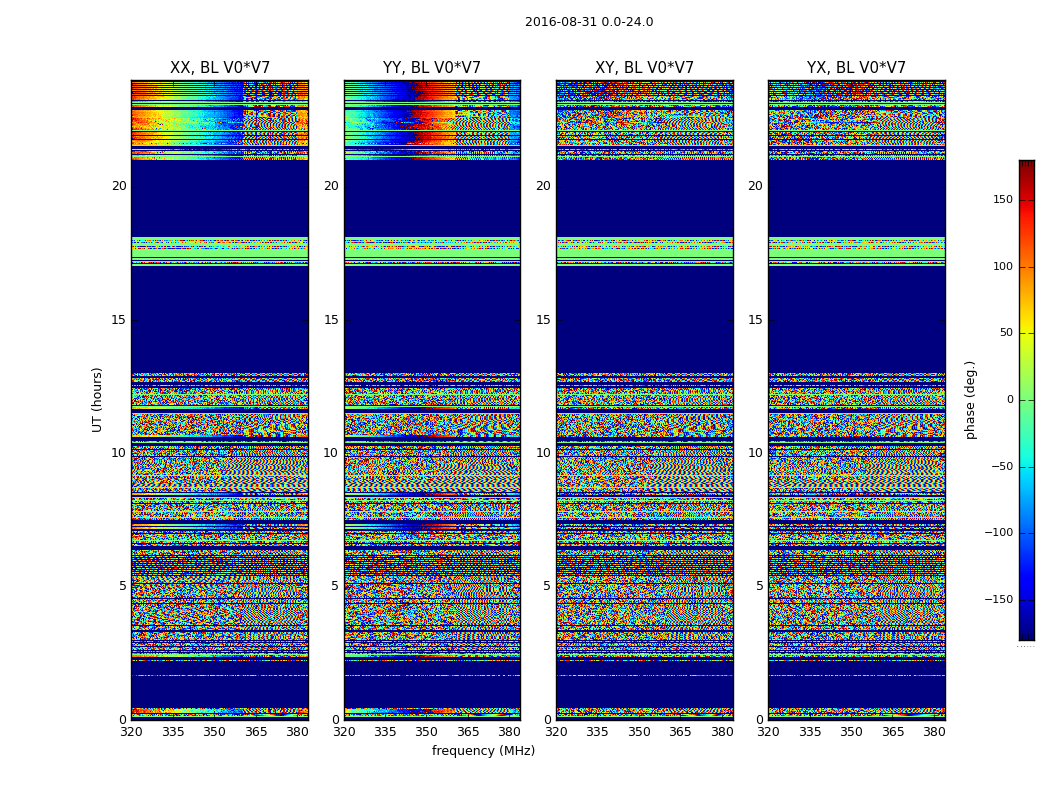Select the "YX, BL V0*V7" panel title
Screen dimensions: 1050x800
coord(856,68)
